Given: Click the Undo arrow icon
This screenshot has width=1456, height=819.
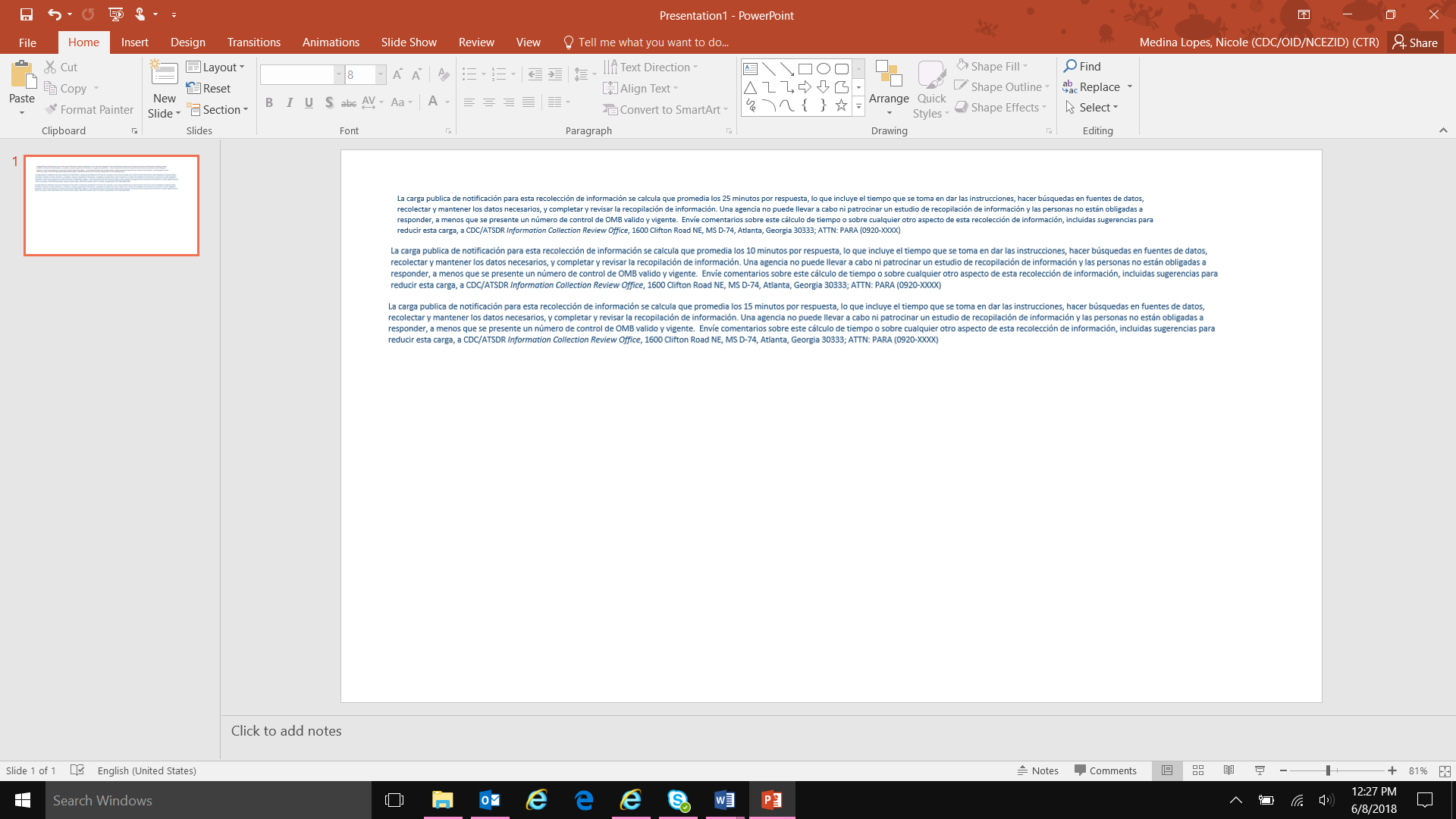Looking at the screenshot, I should coord(54,14).
